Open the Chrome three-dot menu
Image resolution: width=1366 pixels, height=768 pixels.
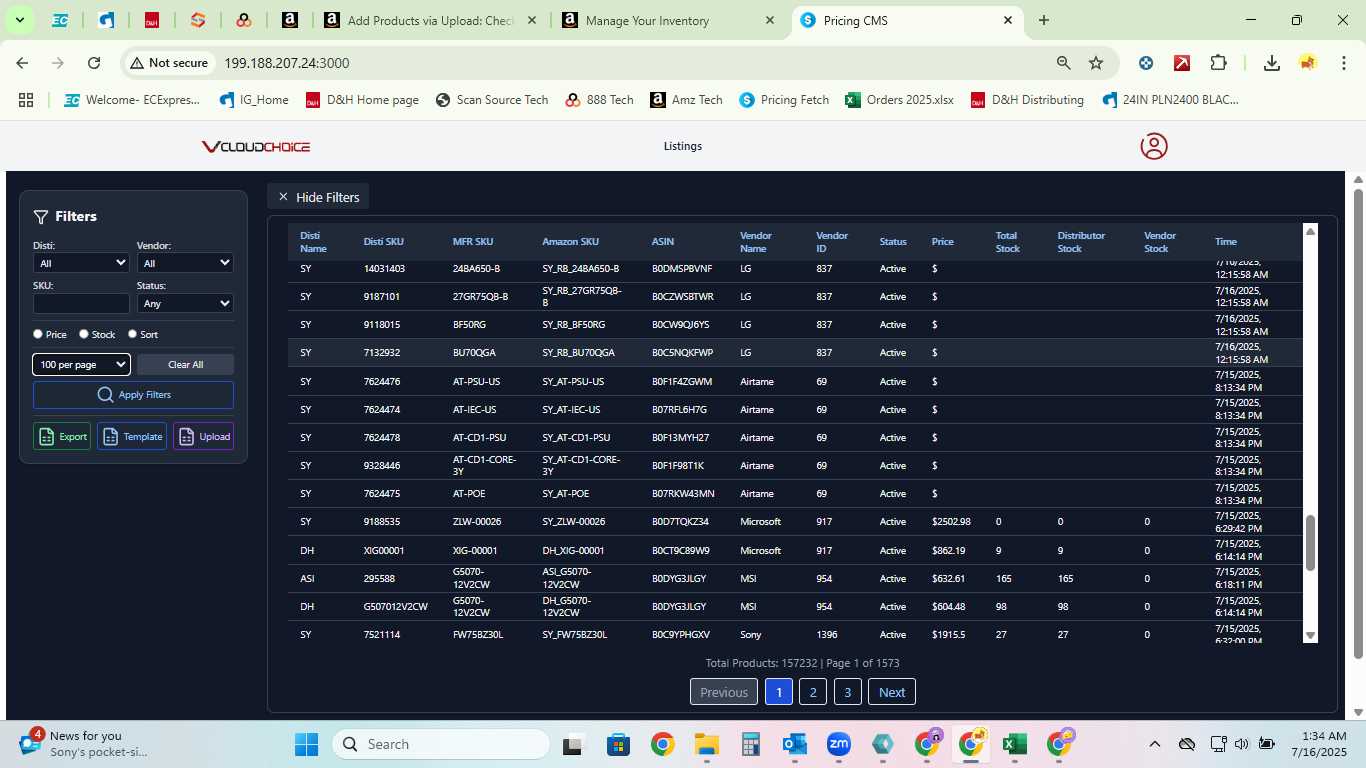[1342, 63]
